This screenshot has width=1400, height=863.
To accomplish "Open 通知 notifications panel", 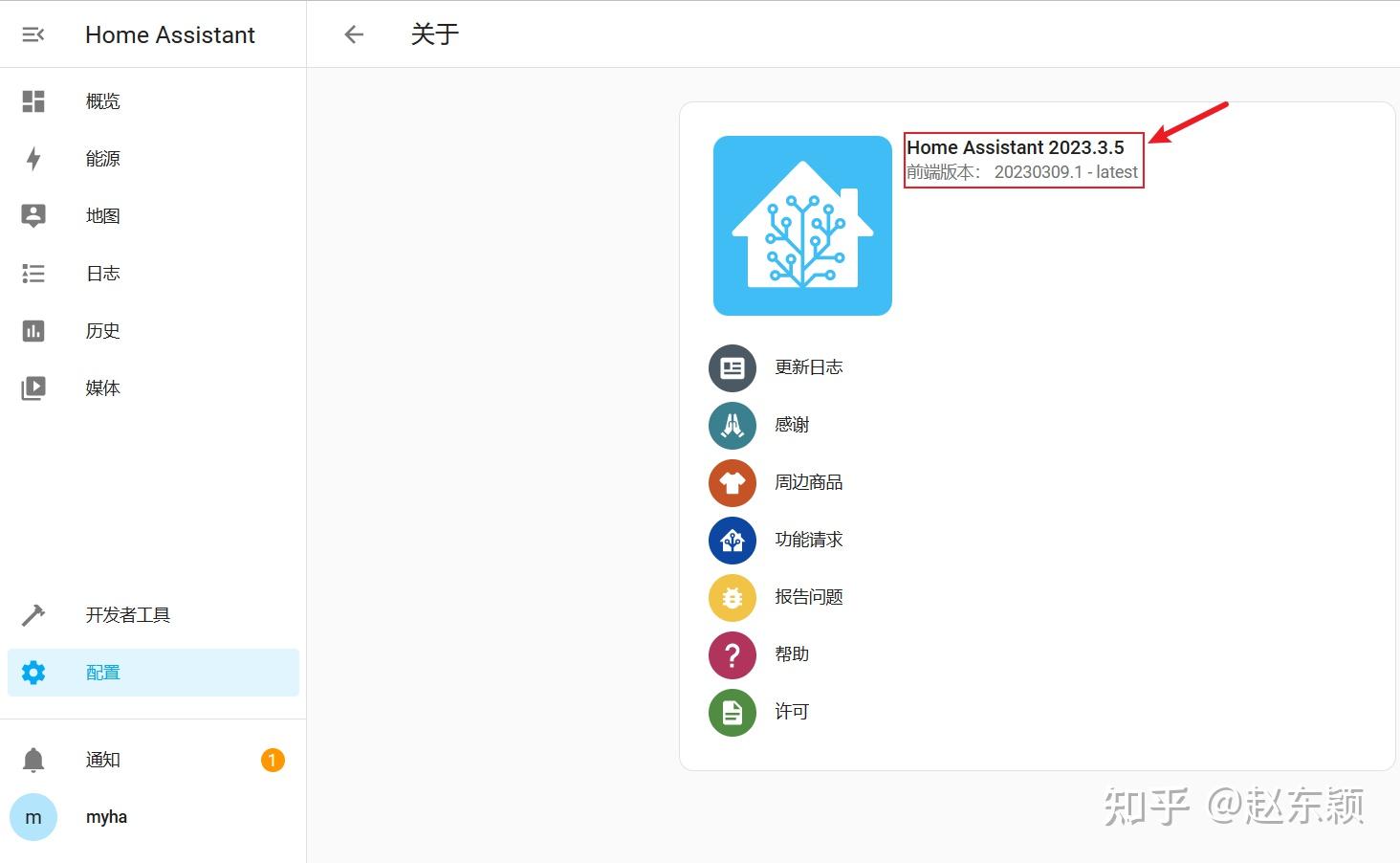I will point(153,760).
